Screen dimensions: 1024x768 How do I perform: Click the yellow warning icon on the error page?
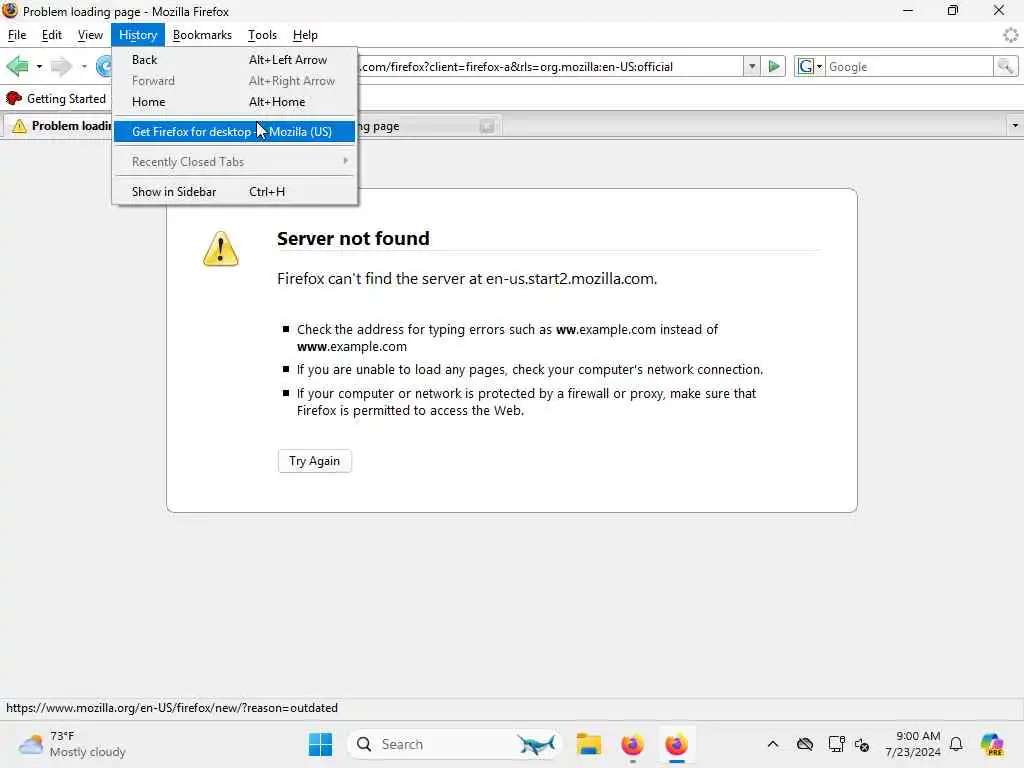(x=221, y=249)
